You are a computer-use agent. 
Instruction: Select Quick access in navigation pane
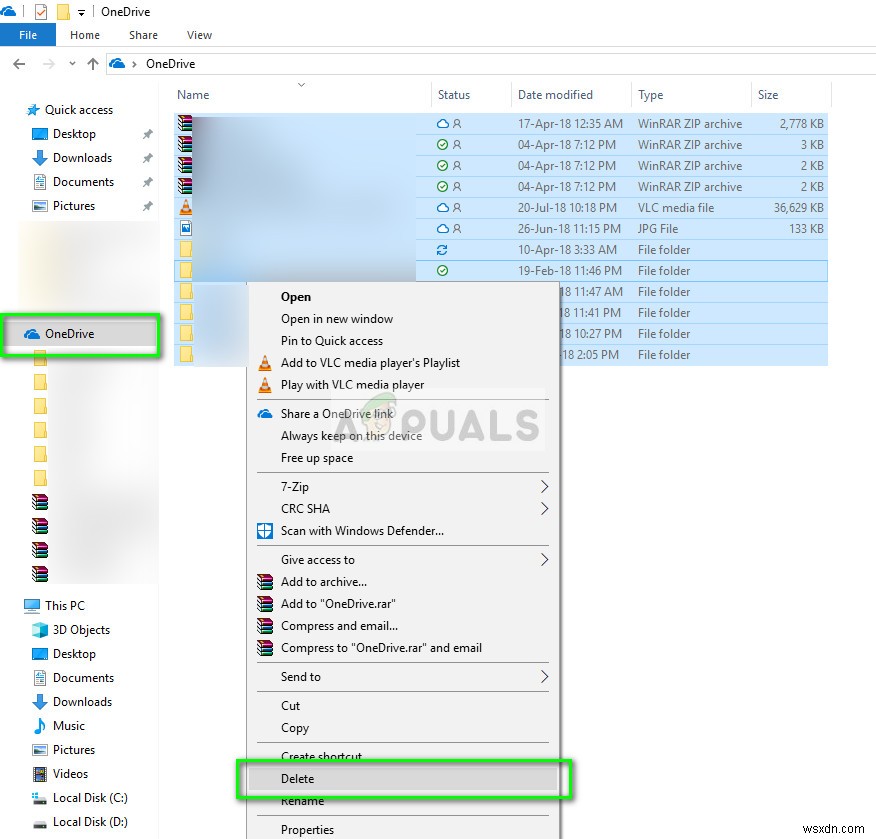pyautogui.click(x=79, y=110)
